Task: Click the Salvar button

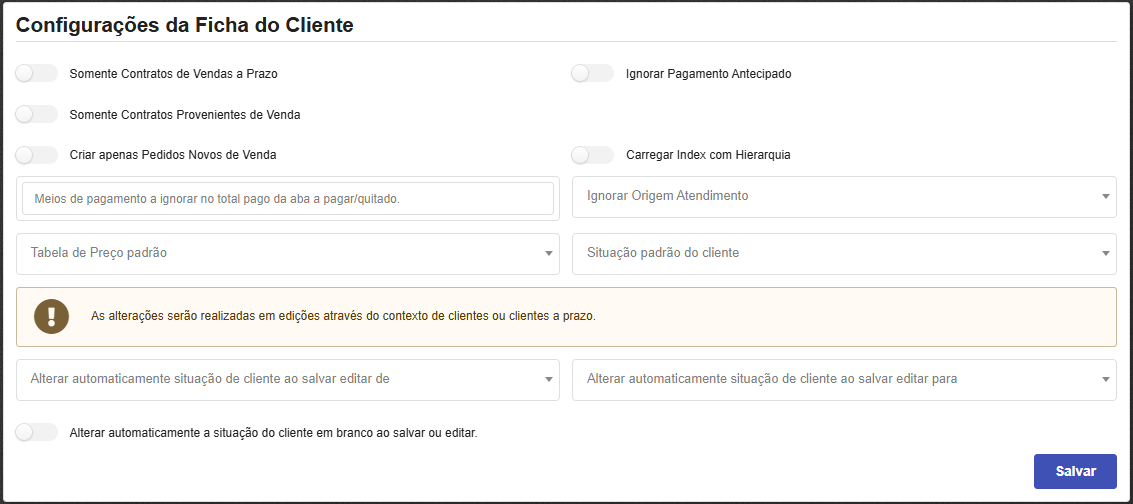Action: point(1074,472)
